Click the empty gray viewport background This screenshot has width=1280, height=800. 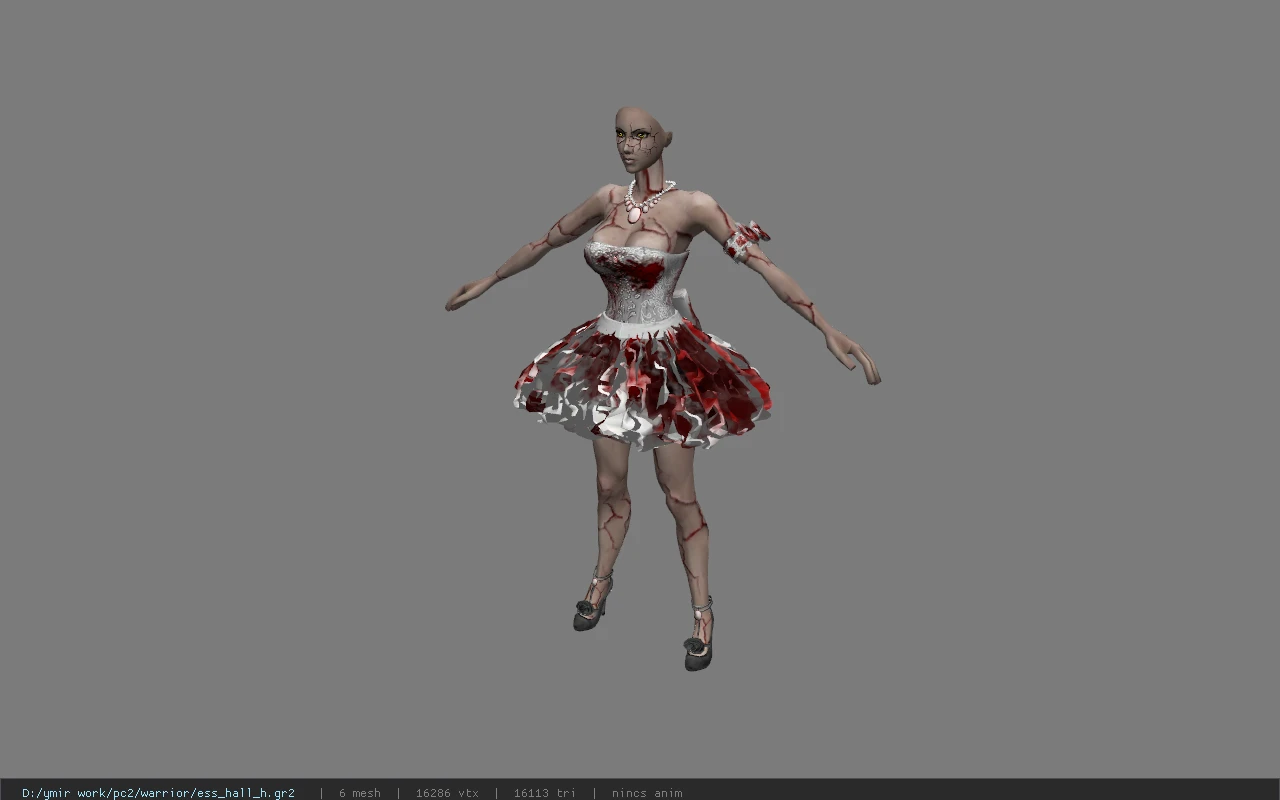click(x=200, y=400)
